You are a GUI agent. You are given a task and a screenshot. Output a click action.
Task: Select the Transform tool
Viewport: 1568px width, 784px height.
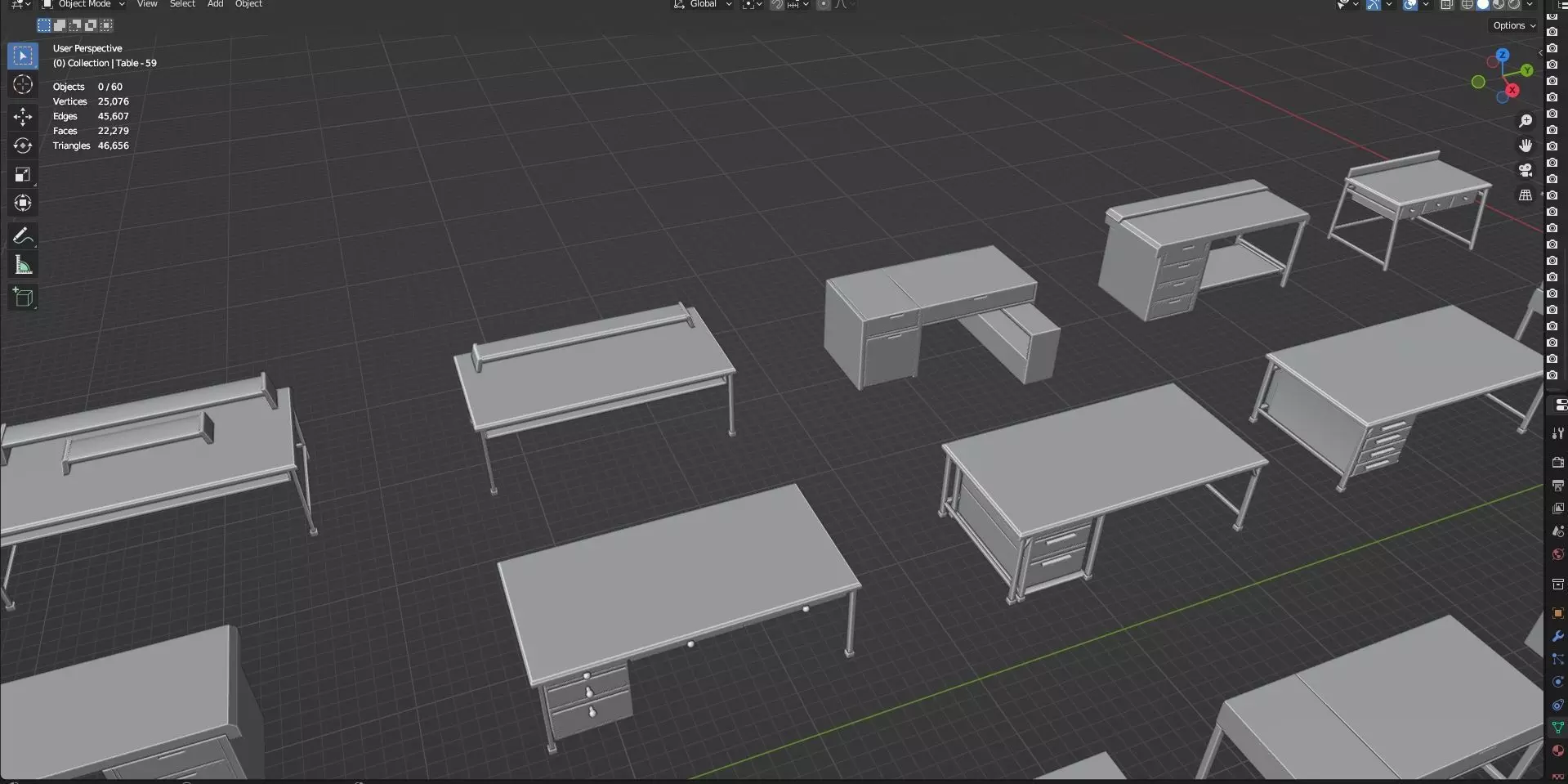click(23, 203)
